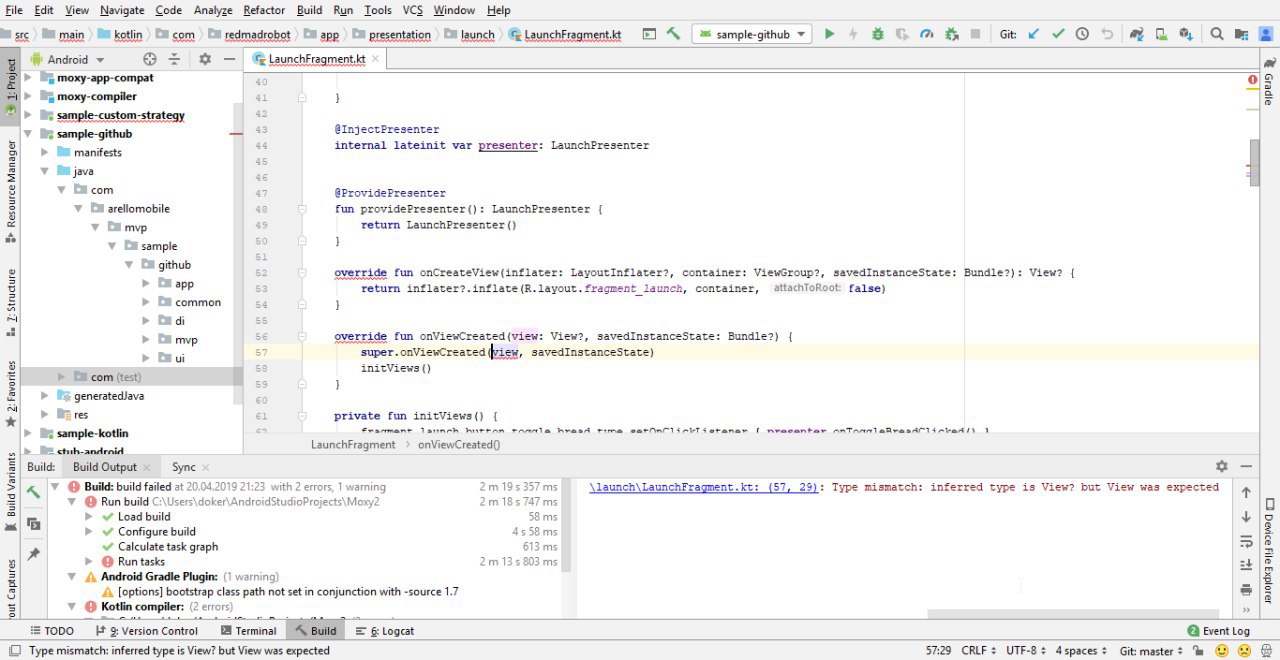The image size is (1280, 660).
Task: Open the SDK Manager icon
Action: tap(1185, 34)
